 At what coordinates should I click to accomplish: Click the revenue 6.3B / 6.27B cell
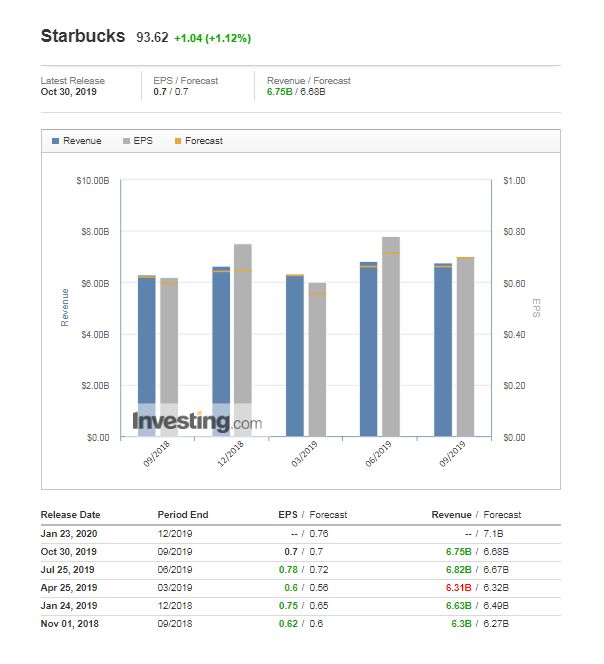coord(480,624)
